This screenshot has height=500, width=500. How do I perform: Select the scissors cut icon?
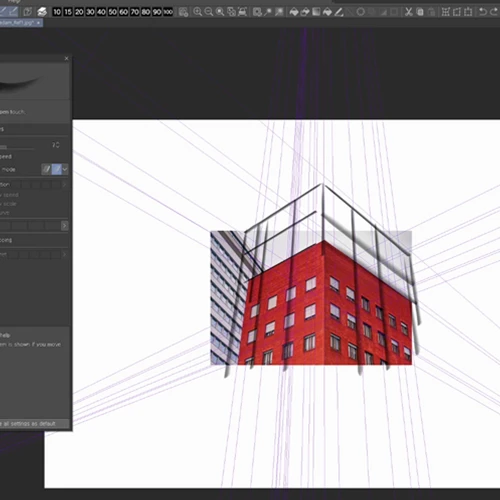[409, 12]
